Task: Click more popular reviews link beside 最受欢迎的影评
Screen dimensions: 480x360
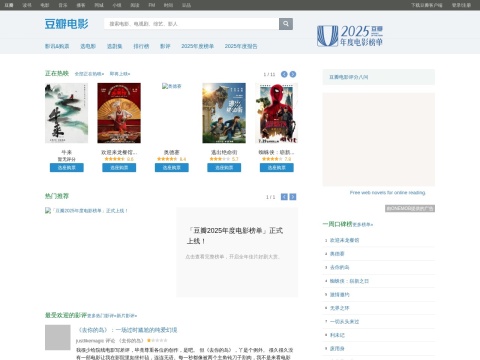Action: (x=101, y=316)
